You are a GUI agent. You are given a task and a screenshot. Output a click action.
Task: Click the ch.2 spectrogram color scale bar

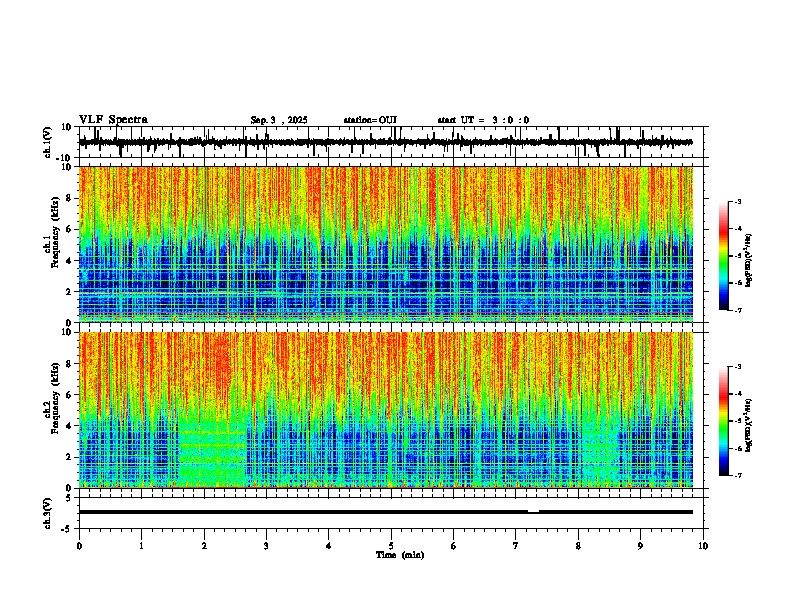pos(723,421)
